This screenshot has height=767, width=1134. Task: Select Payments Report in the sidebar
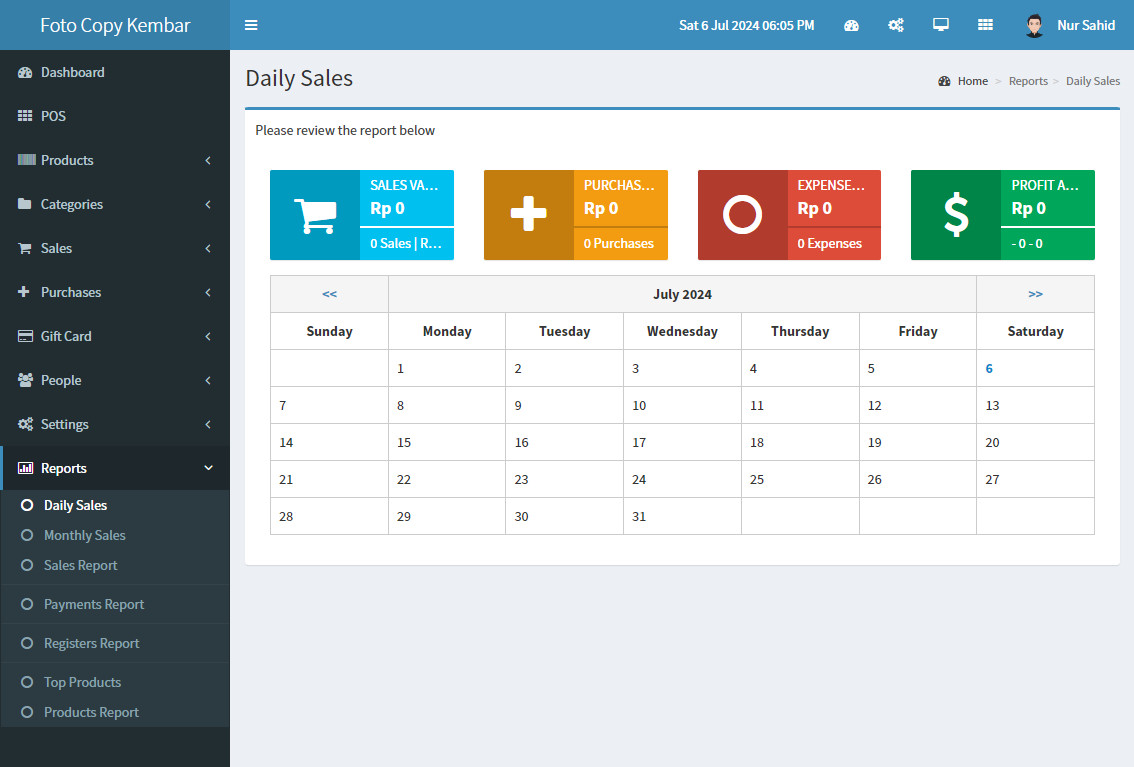(94, 604)
